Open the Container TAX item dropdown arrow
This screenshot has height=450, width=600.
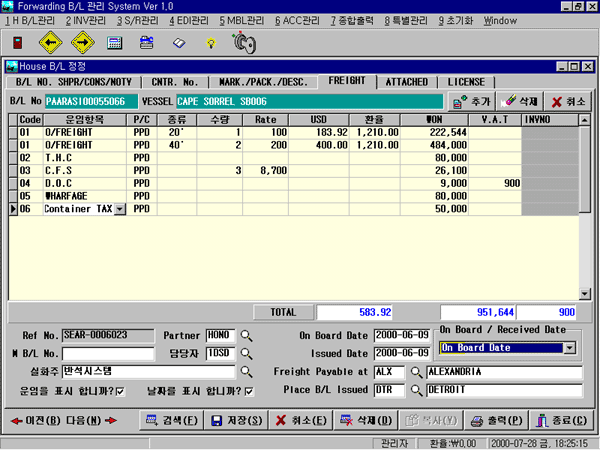(x=120, y=209)
